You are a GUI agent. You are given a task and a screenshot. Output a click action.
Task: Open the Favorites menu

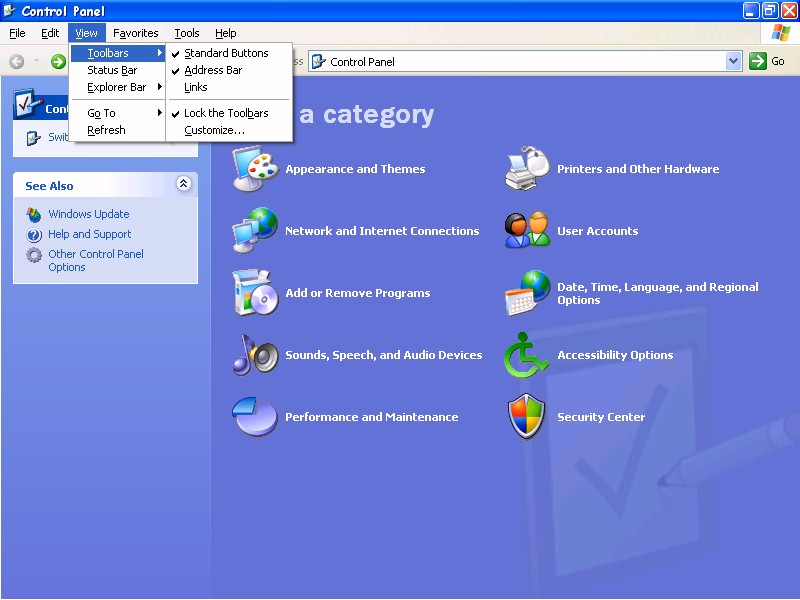136,33
